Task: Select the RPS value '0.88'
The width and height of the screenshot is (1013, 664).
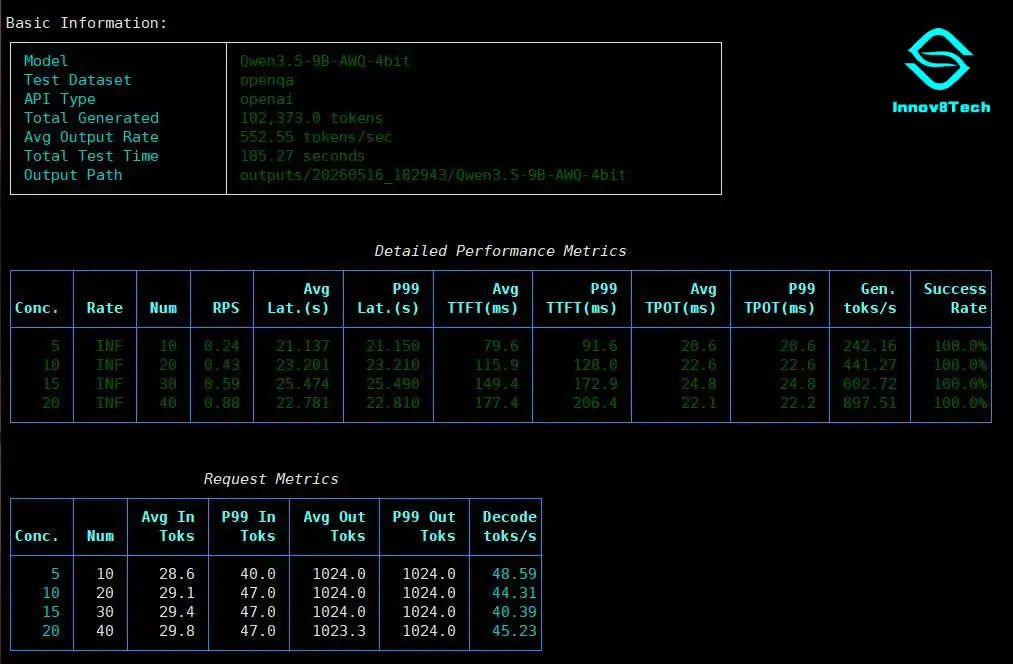Action: [222, 403]
